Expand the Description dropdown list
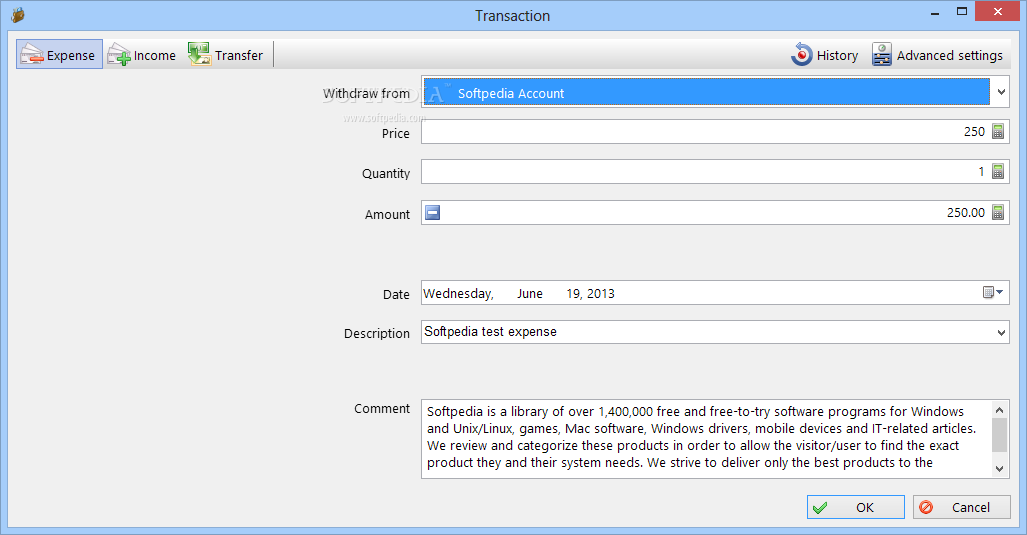 (1001, 333)
